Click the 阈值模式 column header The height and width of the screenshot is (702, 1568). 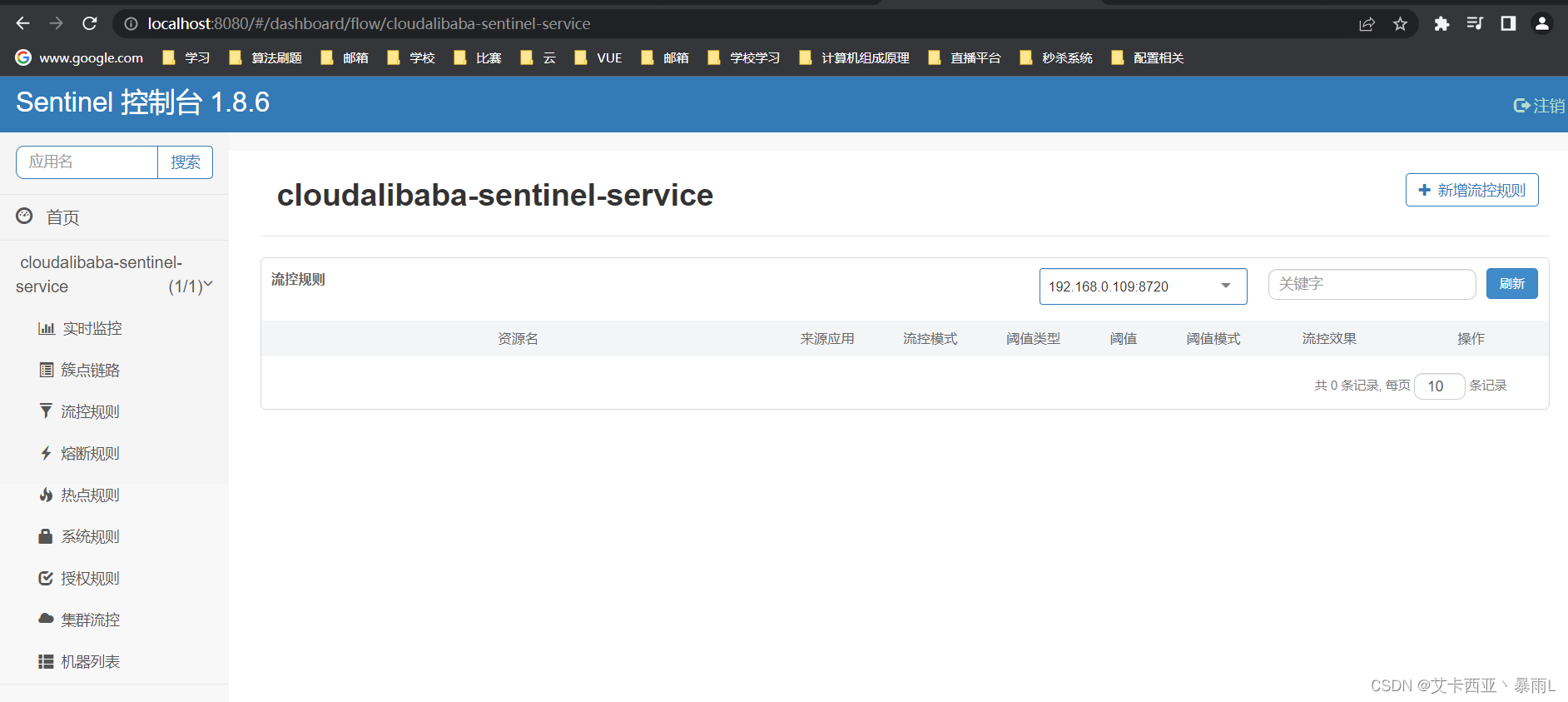coord(1213,339)
